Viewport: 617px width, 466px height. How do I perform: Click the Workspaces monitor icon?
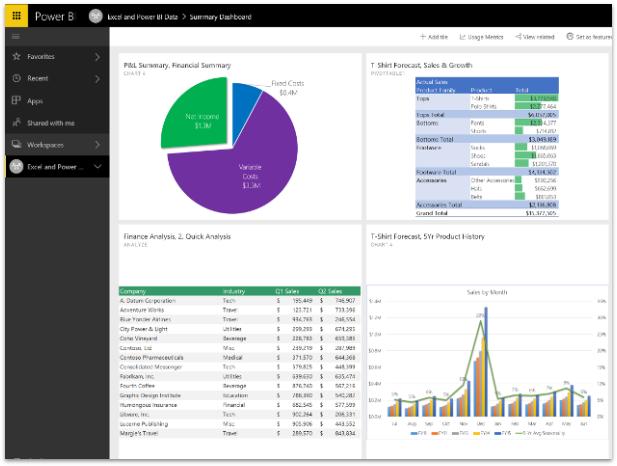coord(16,144)
